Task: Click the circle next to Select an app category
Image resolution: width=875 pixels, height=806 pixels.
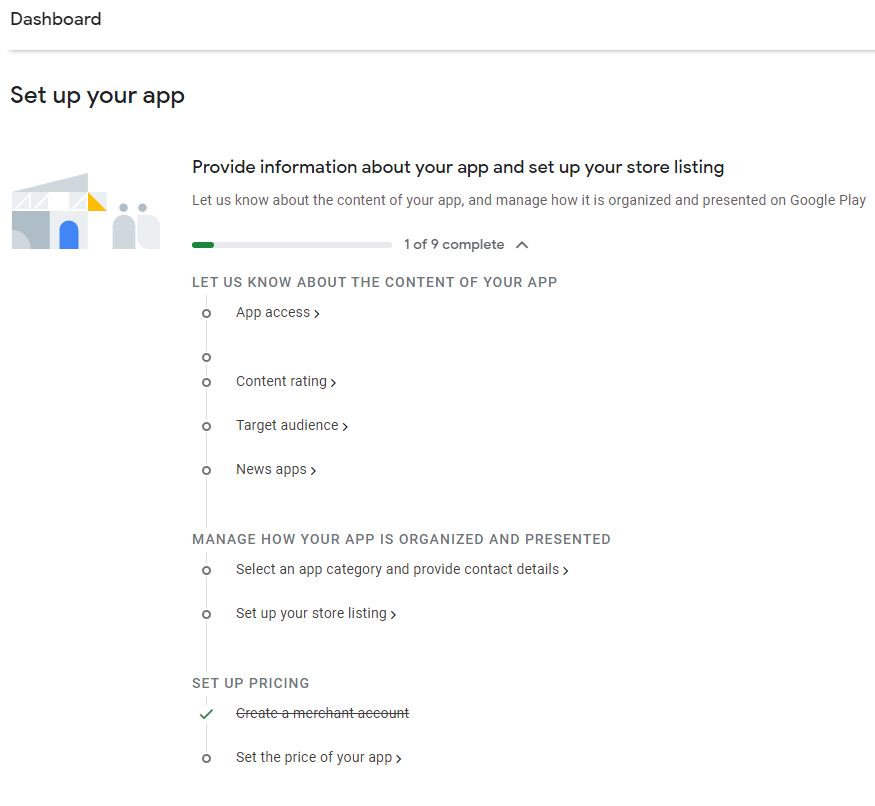Action: pos(206,570)
